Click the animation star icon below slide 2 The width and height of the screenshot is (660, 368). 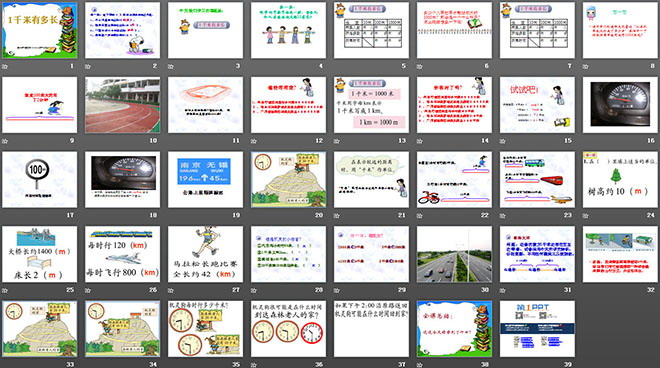point(88,67)
